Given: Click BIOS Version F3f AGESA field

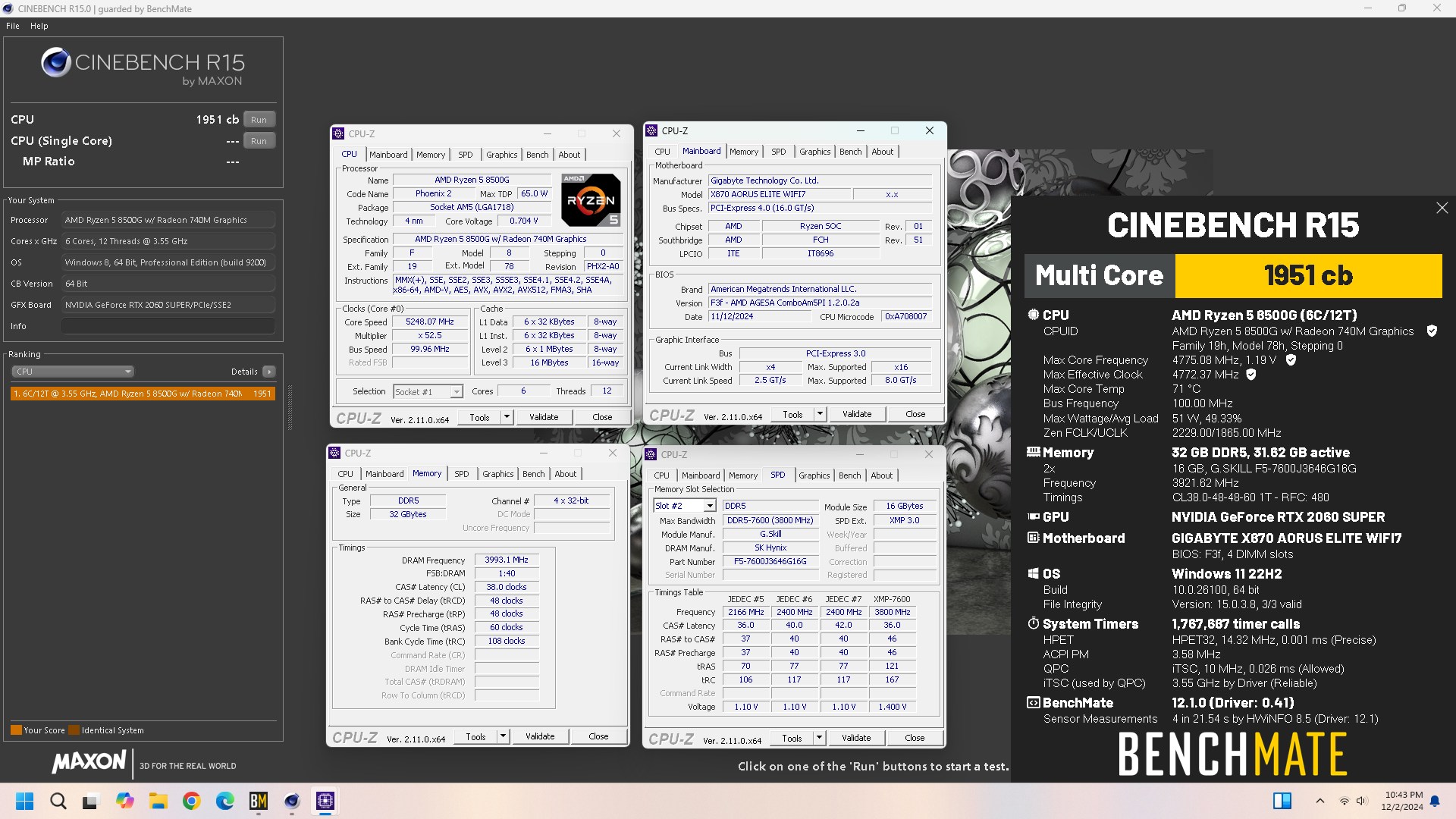Looking at the screenshot, I should click(820, 303).
